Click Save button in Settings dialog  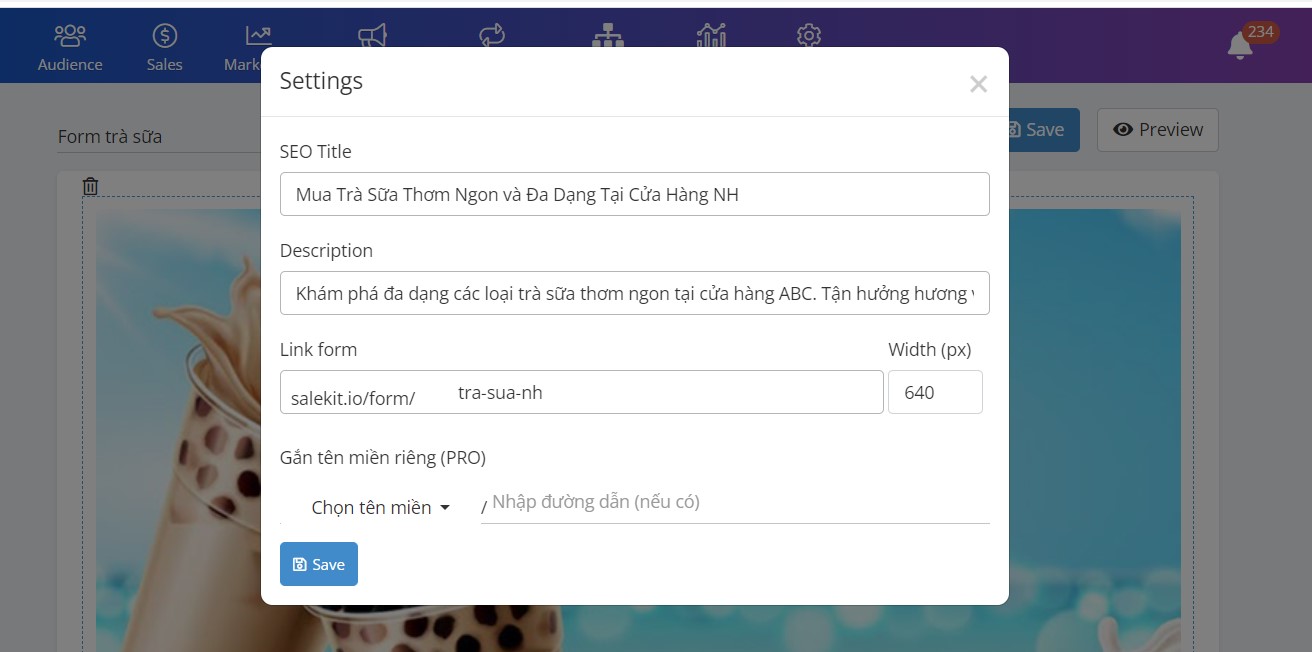coord(319,564)
